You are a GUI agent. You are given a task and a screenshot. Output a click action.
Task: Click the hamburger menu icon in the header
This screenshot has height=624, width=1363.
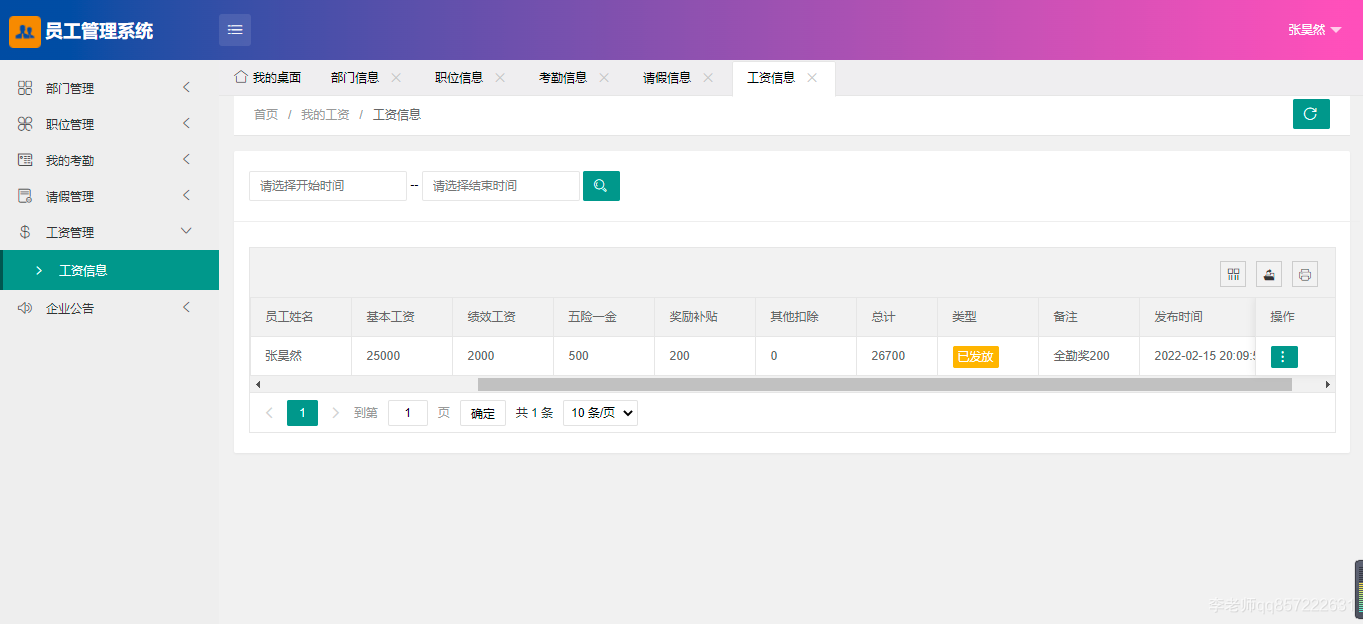[x=234, y=29]
